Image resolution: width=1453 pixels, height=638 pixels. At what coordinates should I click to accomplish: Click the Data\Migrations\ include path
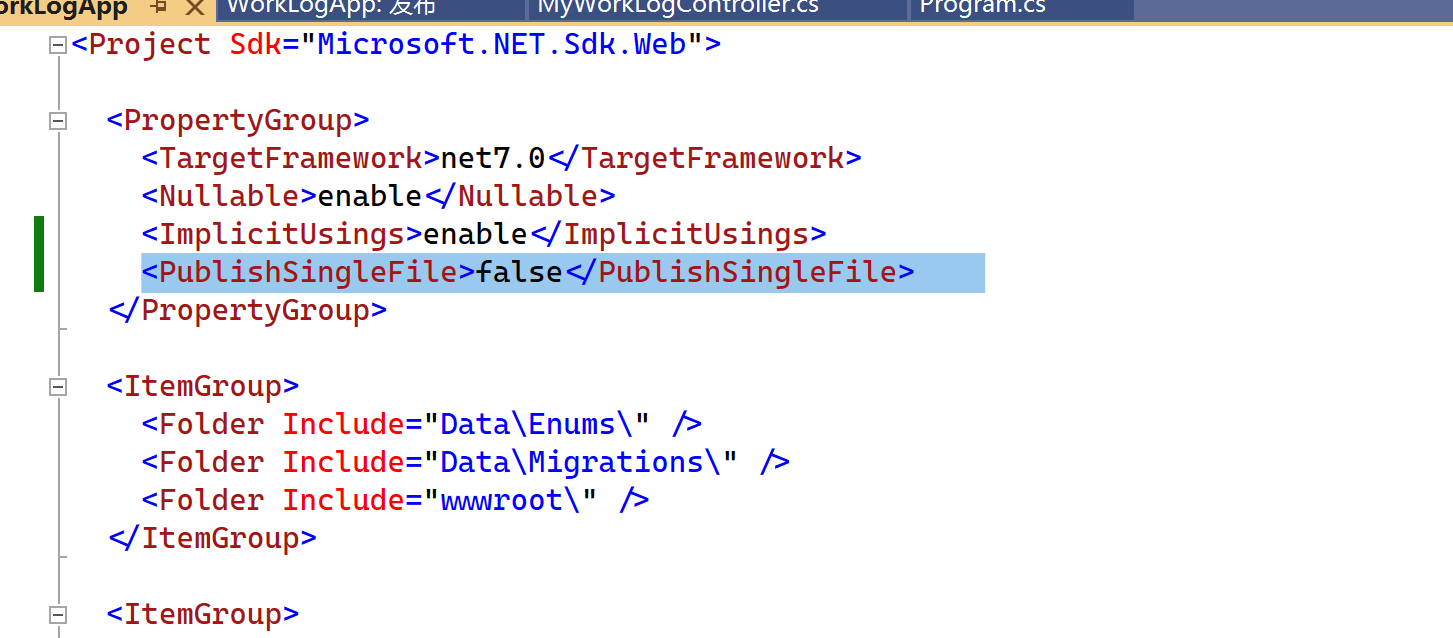(580, 462)
